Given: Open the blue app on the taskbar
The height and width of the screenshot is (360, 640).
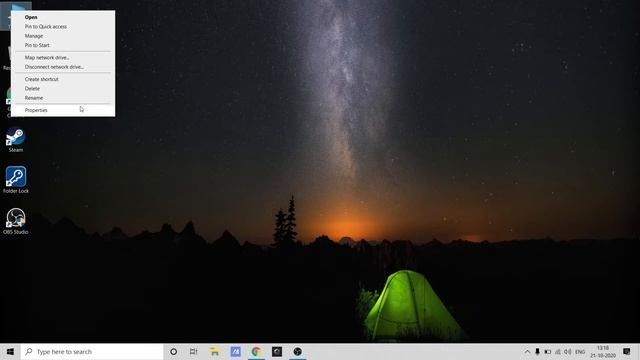Looking at the screenshot, I should pyautogui.click(x=236, y=351).
